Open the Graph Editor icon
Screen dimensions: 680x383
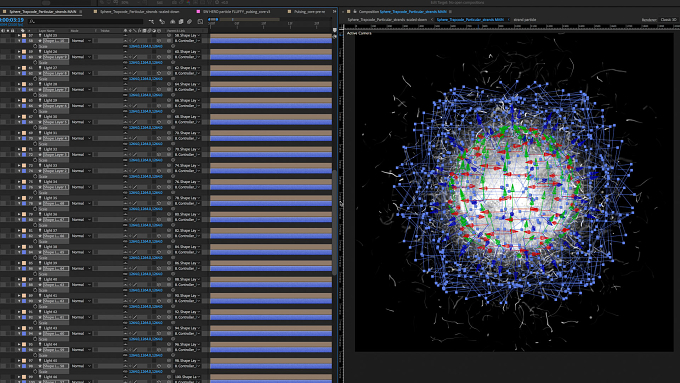200,21
